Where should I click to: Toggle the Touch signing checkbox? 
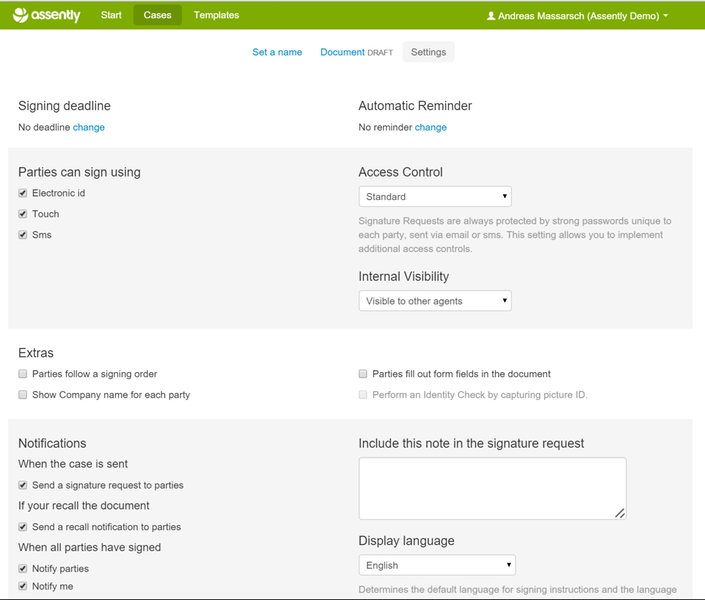[23, 214]
